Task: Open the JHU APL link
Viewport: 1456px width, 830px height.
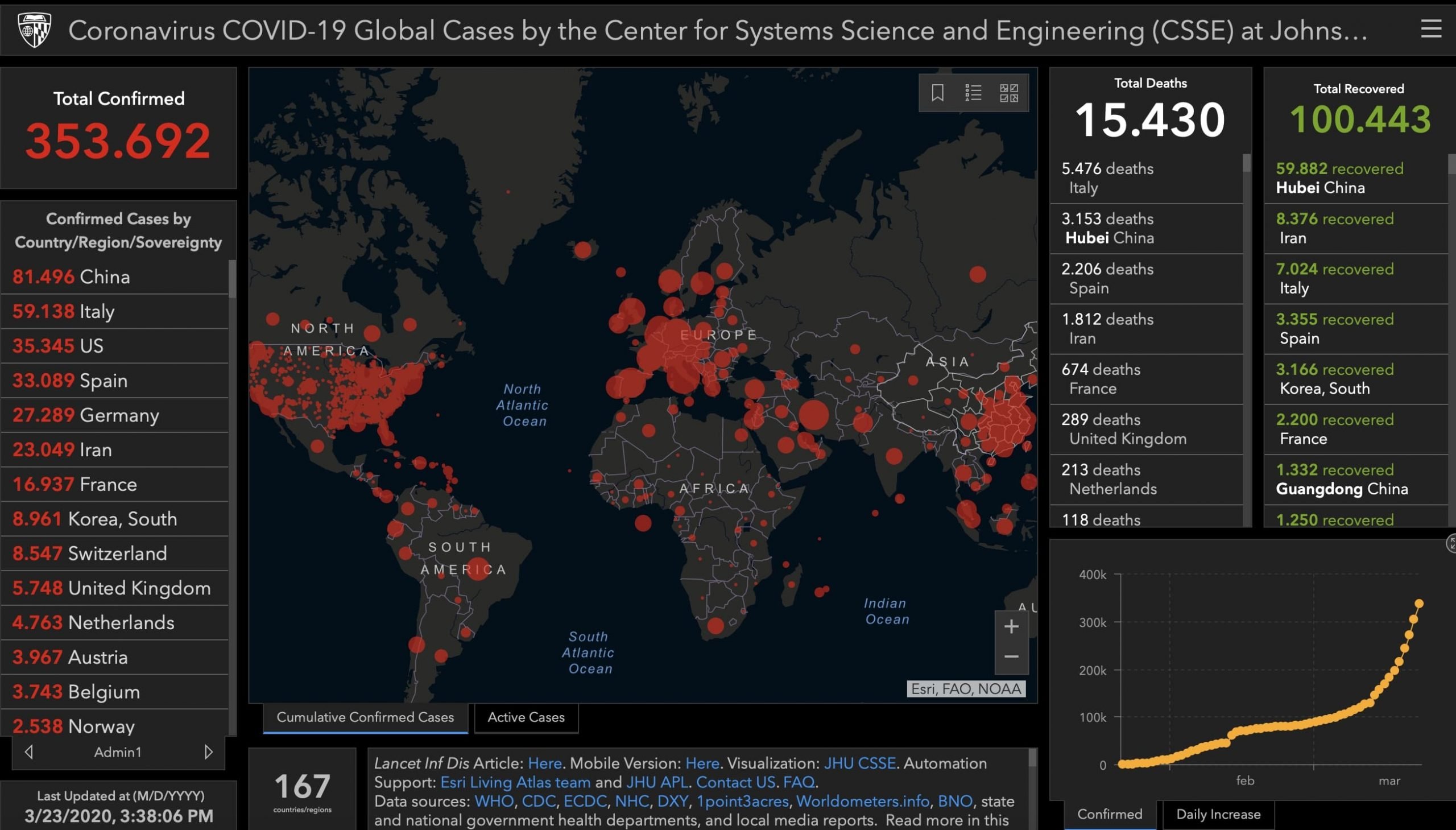Action: pyautogui.click(x=657, y=782)
